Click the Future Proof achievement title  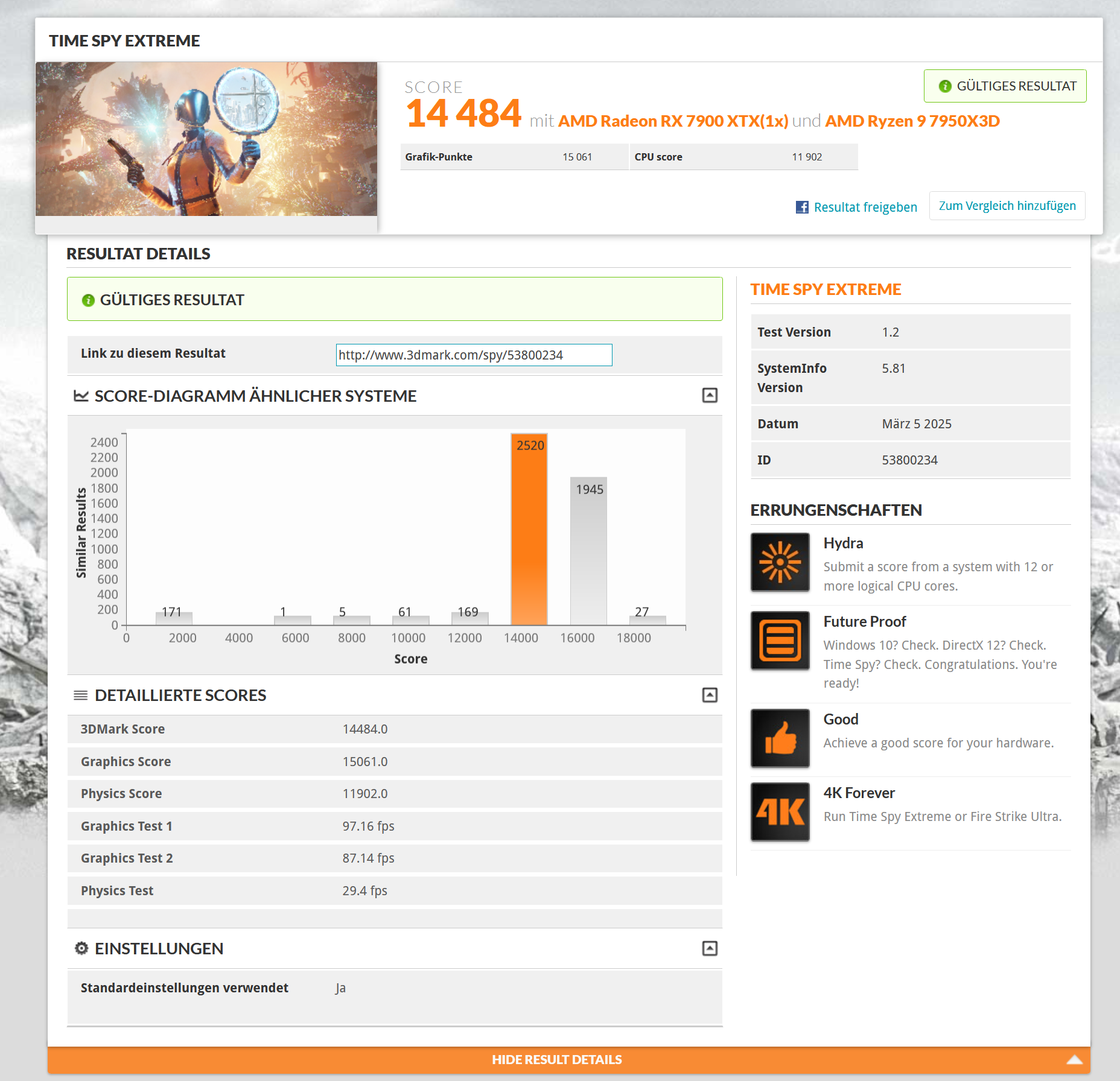(865, 622)
